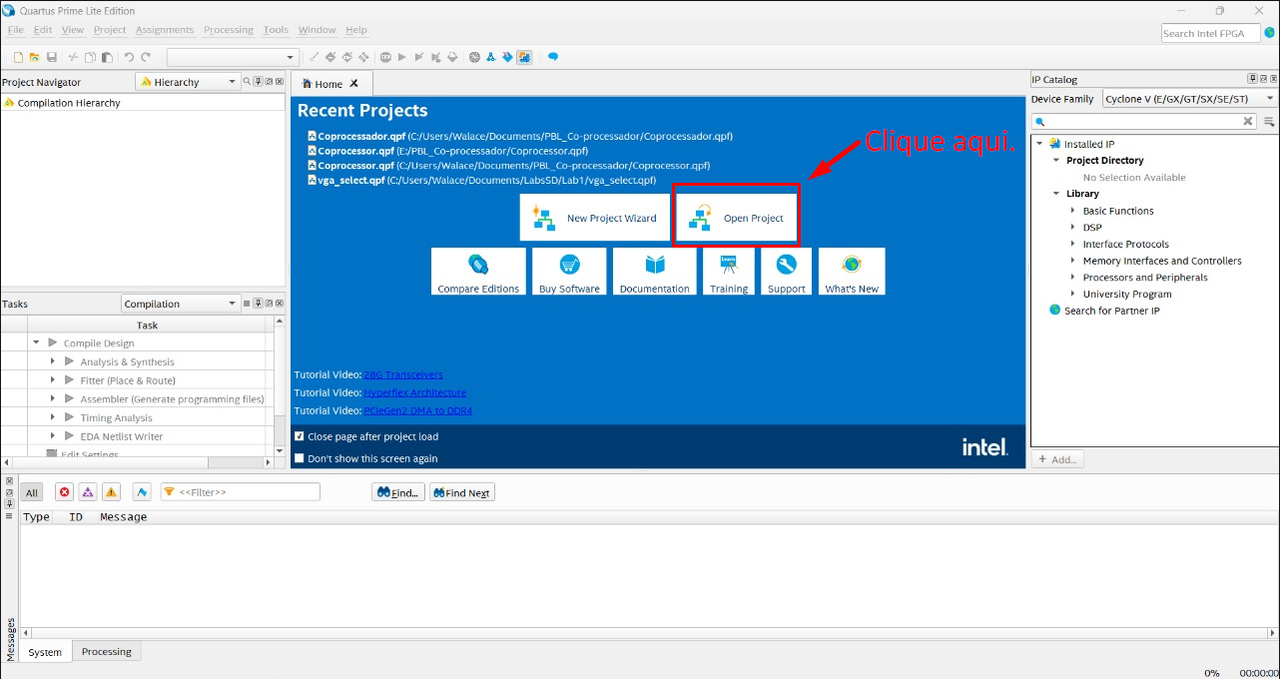The height and width of the screenshot is (679, 1280).
Task: Collapse the Compile Design task
Action: point(36,343)
